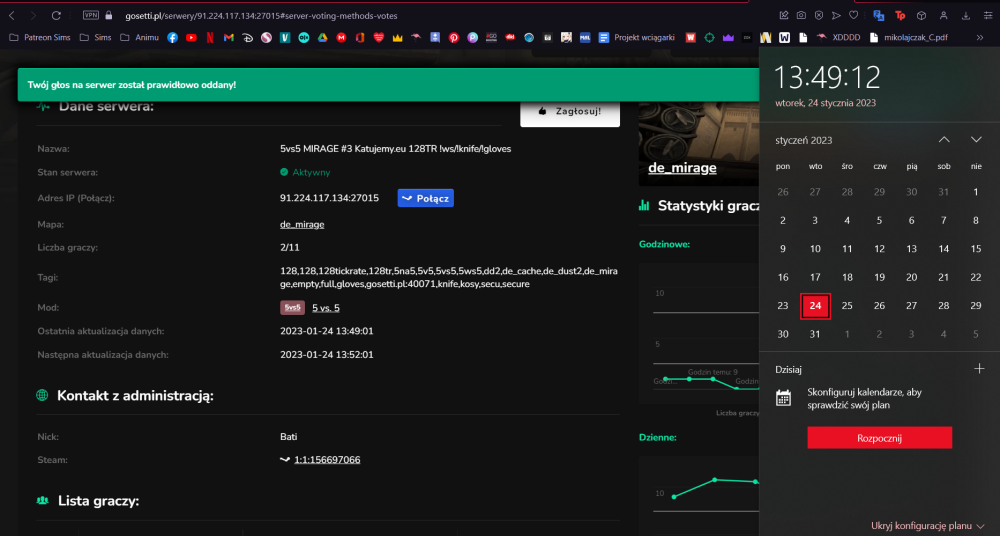Open the Disney+ bookmark icon

click(x=247, y=38)
